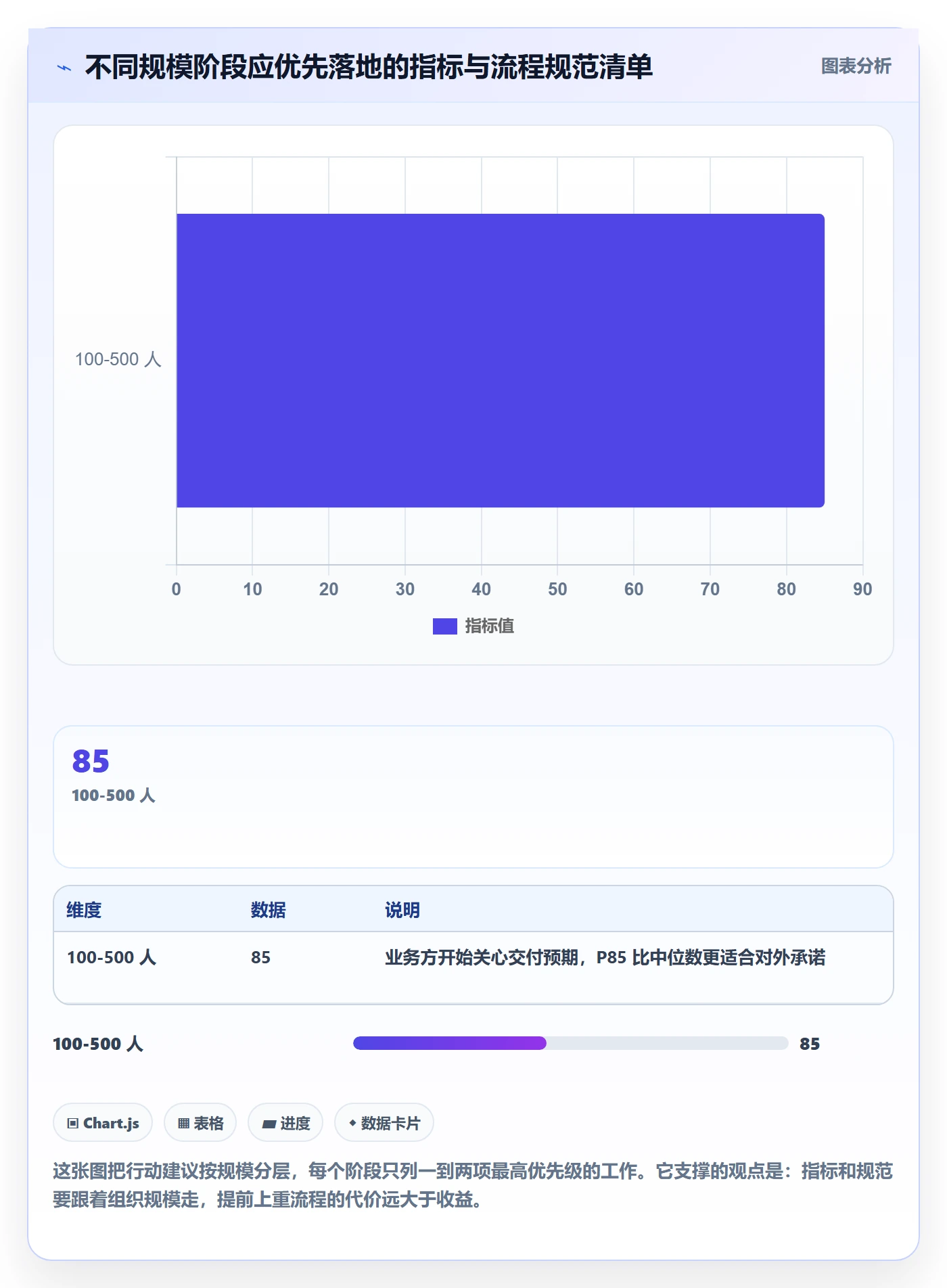The image size is (947, 1288).
Task: Click the large 85 value in data card
Action: tap(91, 761)
